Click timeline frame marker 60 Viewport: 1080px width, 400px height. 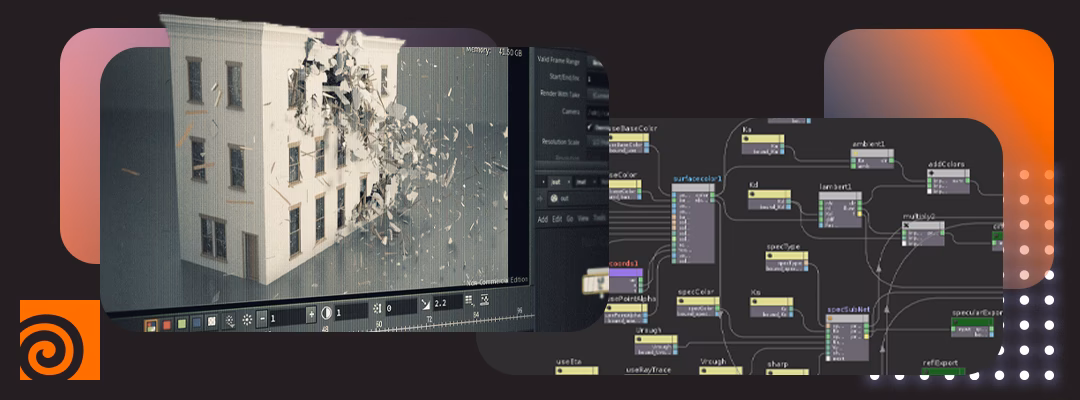click(379, 322)
